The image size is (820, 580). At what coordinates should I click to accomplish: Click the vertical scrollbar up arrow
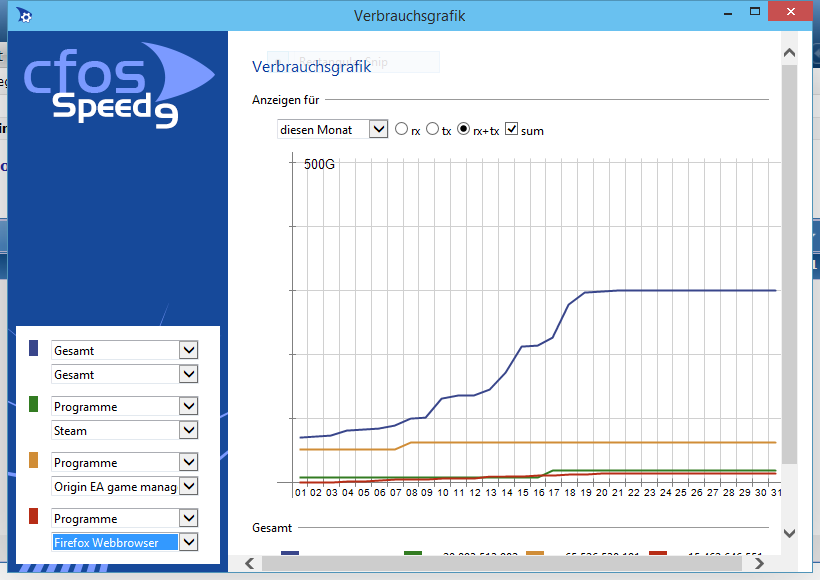(x=790, y=53)
